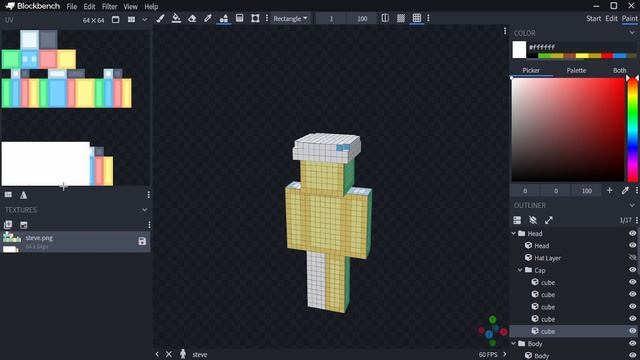640x360 pixels.
Task: Switch to the Both tab in Color
Action: pos(619,70)
